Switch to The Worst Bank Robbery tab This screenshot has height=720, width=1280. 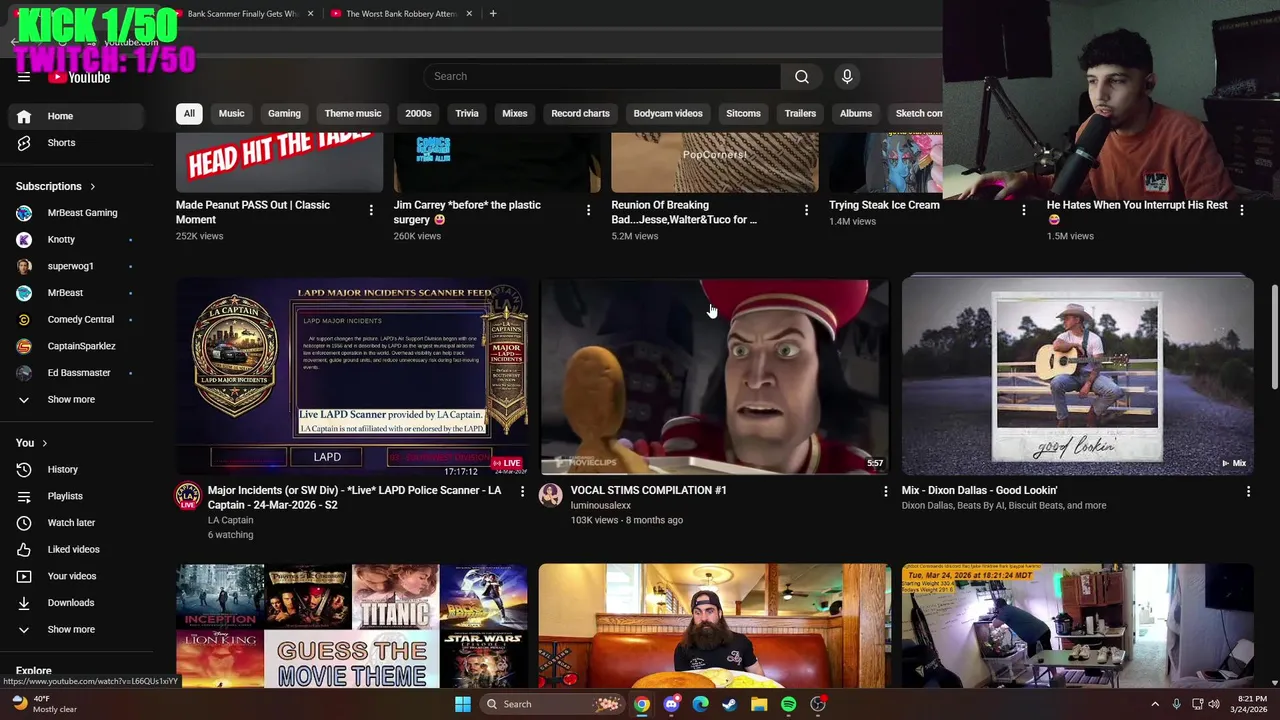click(x=400, y=14)
